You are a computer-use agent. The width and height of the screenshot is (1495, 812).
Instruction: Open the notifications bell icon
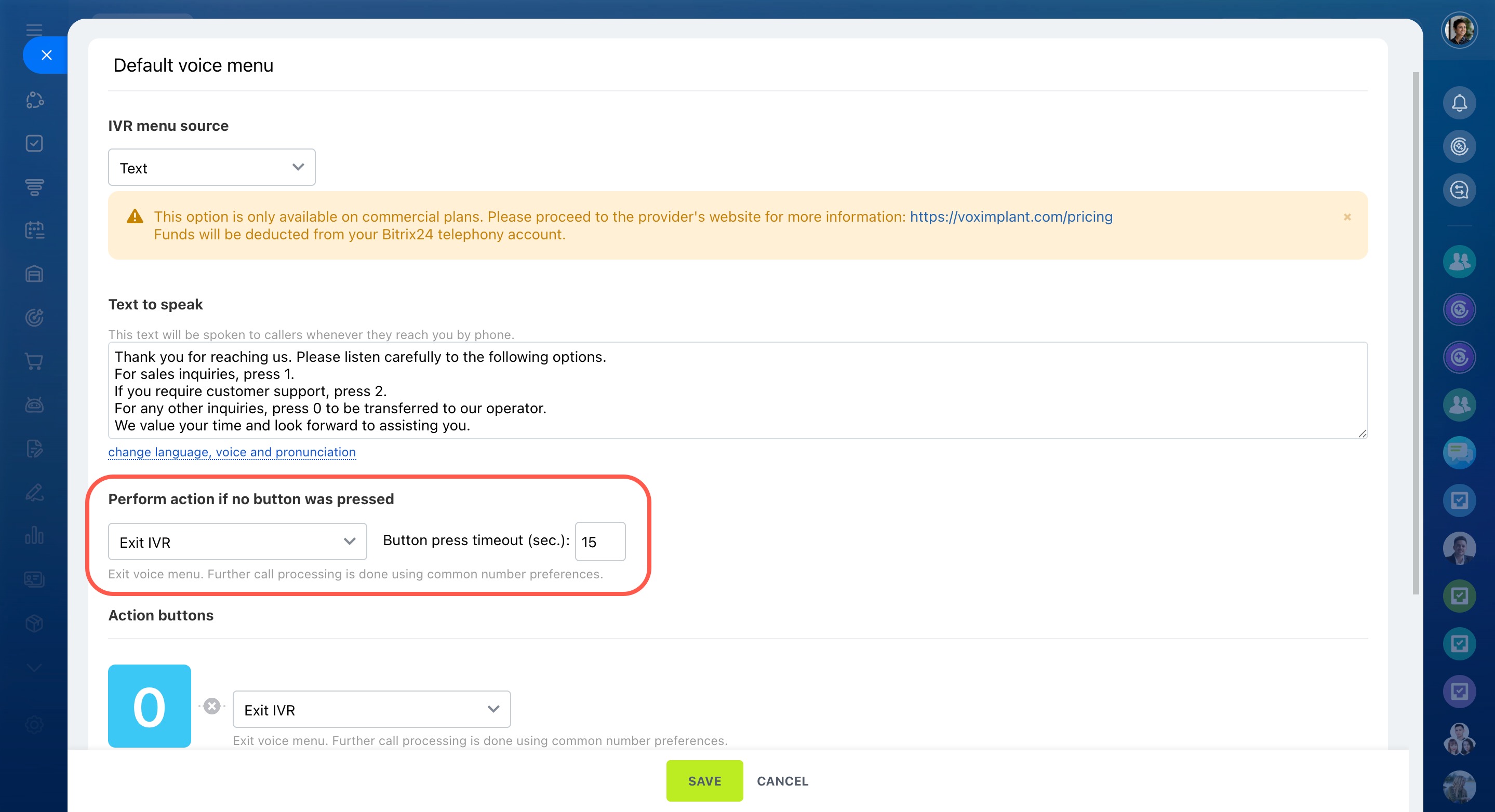pos(1459,103)
